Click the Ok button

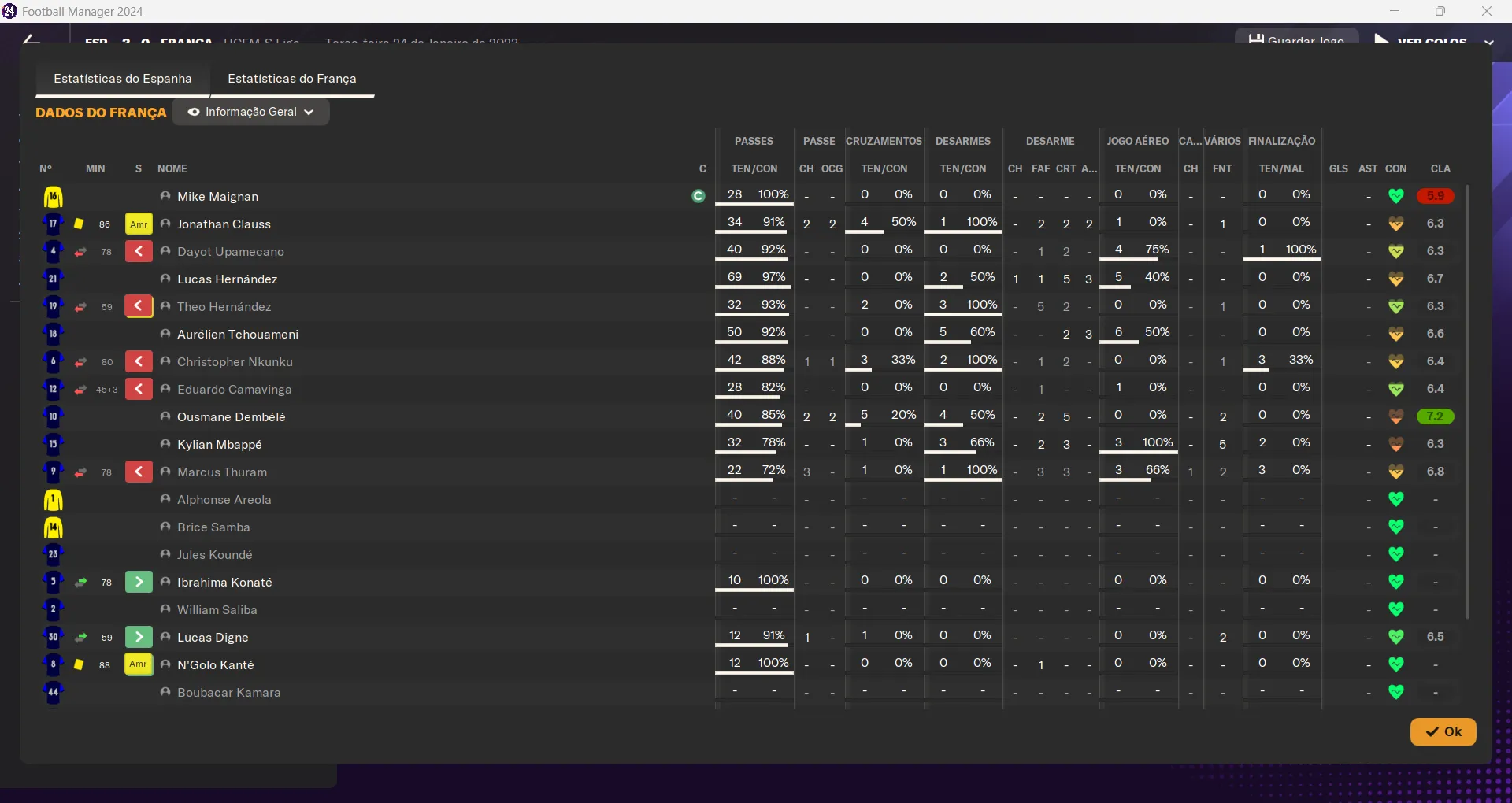[x=1443, y=731]
